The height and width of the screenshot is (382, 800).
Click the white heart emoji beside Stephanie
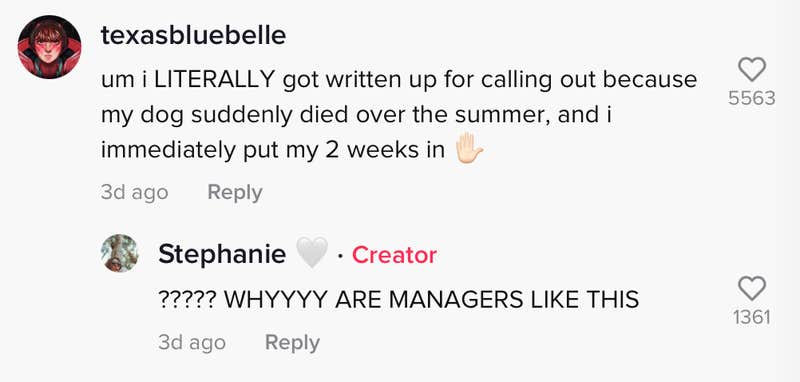click(x=311, y=253)
